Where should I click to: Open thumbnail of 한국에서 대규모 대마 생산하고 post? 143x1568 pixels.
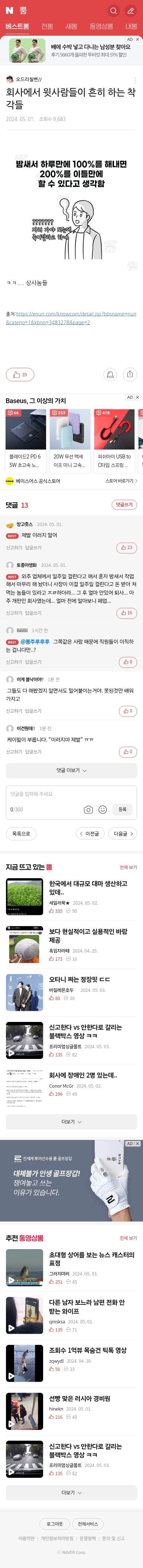[x=25, y=896]
